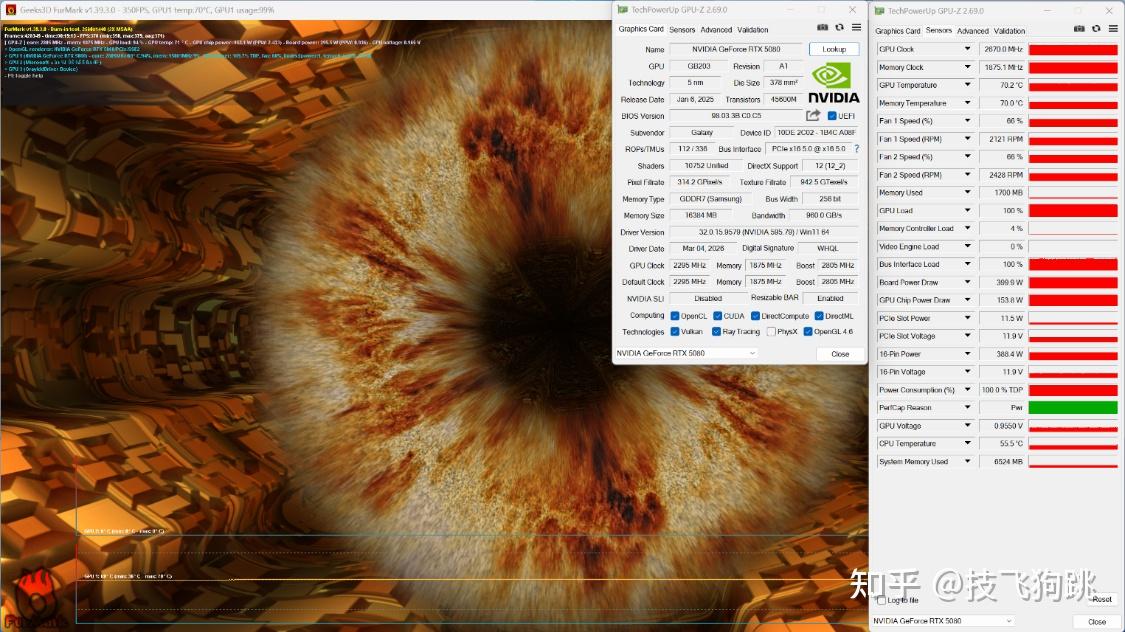Toggle the Ray Tracing checkbox

(716, 331)
